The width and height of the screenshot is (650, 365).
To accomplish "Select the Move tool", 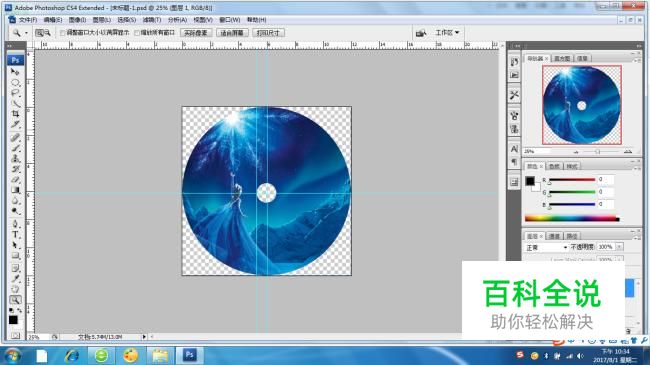I will tap(15, 72).
